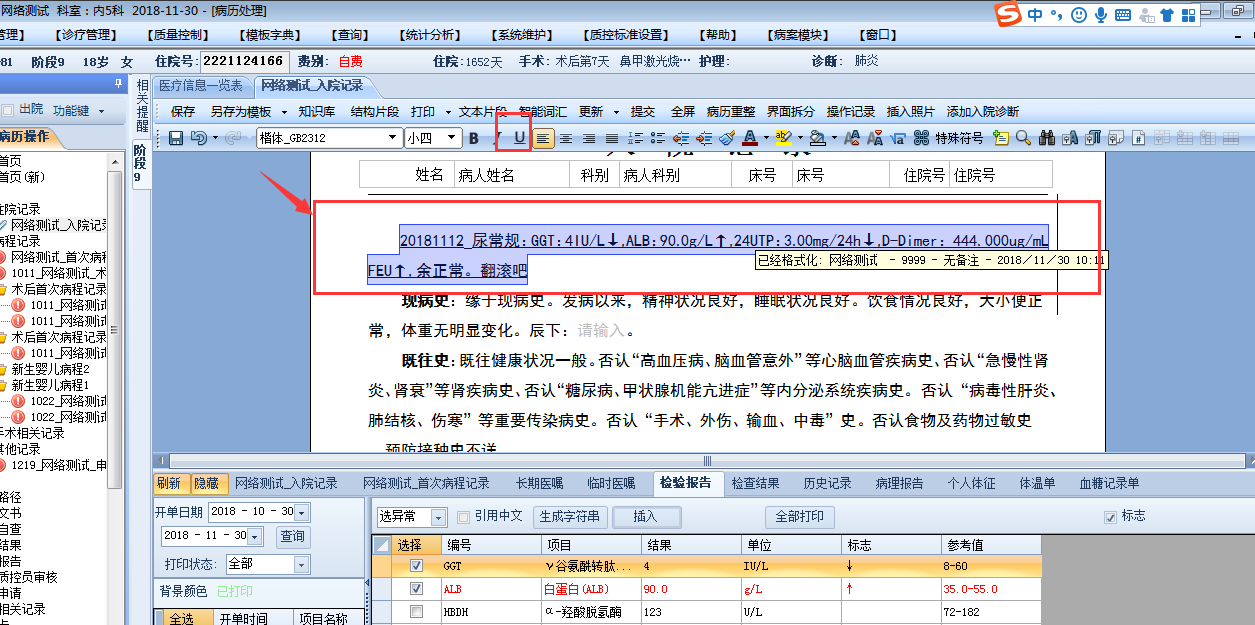Click the save disk icon in formatting toolbar

click(176, 138)
